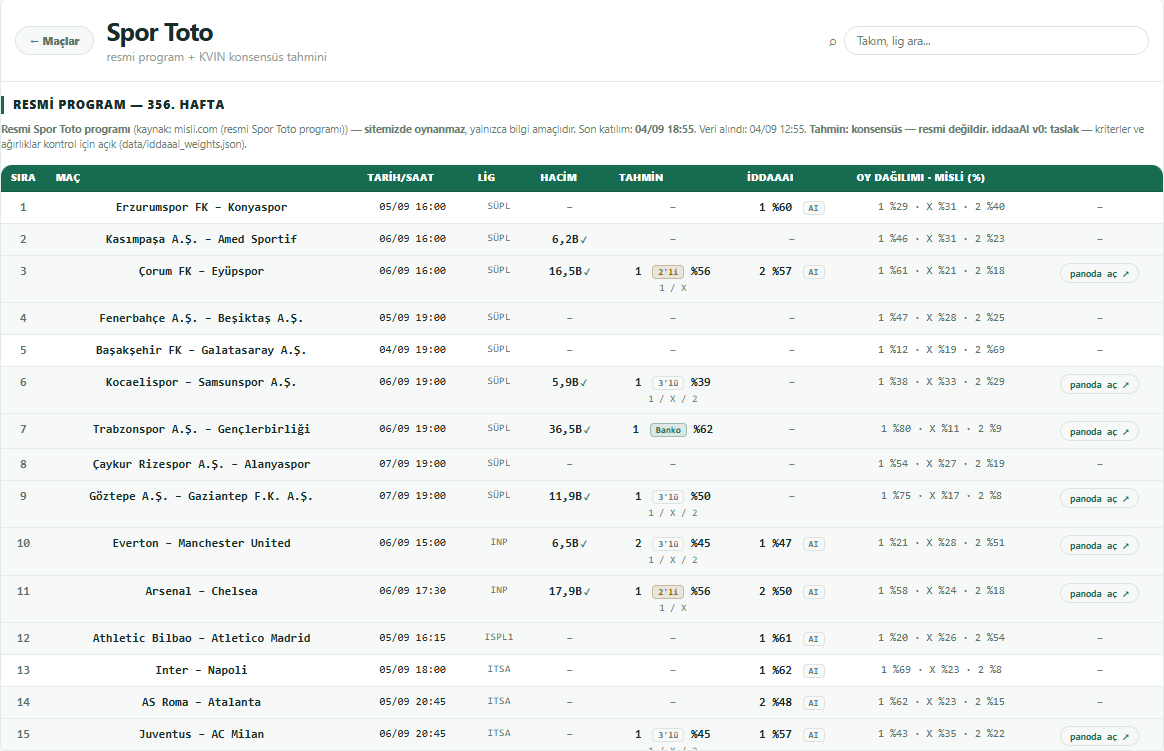This screenshot has width=1164, height=751.
Task: Click the SIRA column header
Action: [x=23, y=177]
